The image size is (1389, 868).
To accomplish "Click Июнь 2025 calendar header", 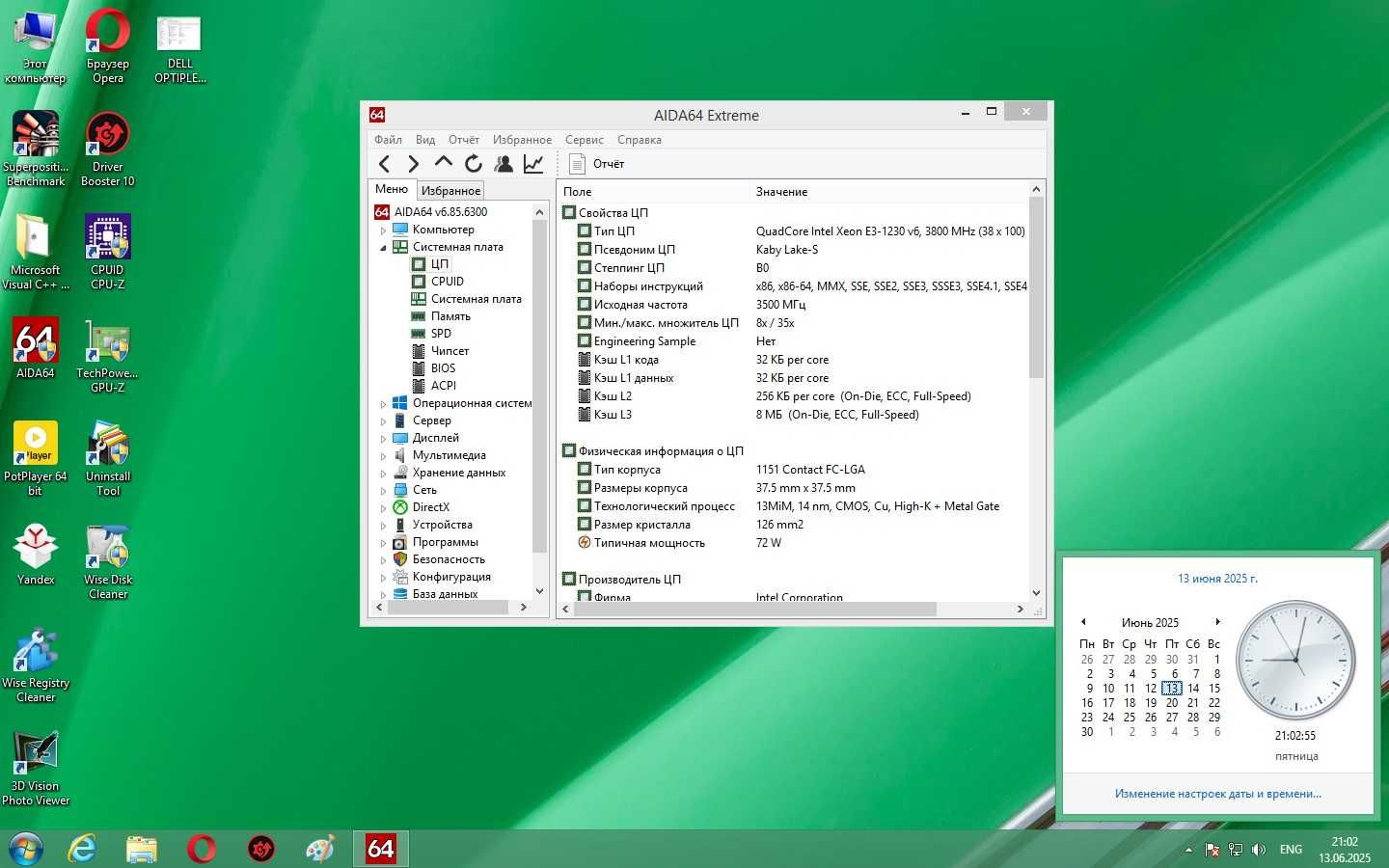I will [1150, 623].
